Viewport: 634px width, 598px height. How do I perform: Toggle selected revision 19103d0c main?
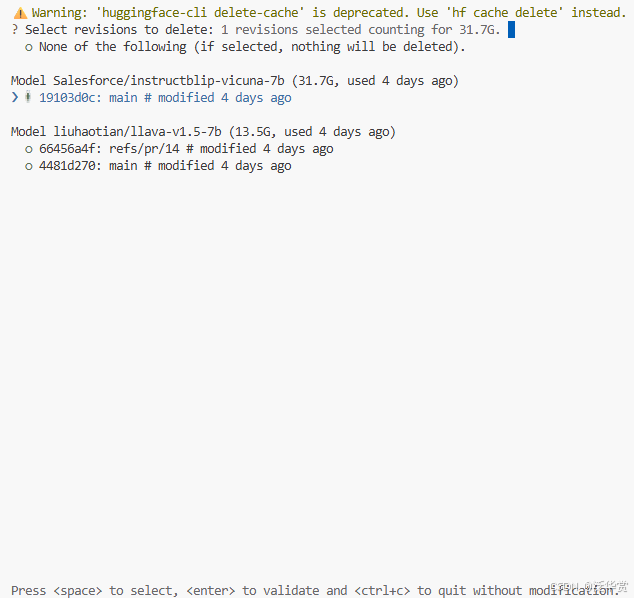(158, 98)
